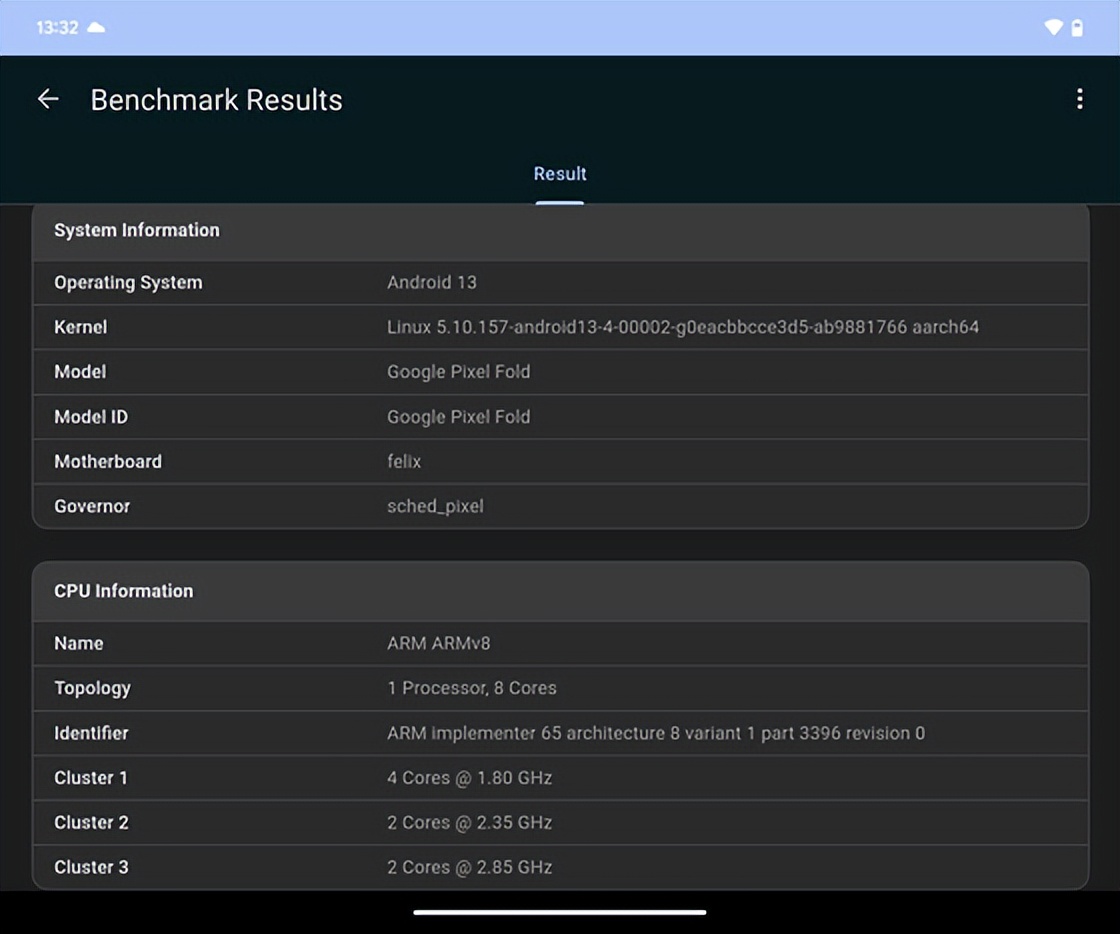Image resolution: width=1120 pixels, height=934 pixels.
Task: Click the System Information section header
Action: [137, 230]
